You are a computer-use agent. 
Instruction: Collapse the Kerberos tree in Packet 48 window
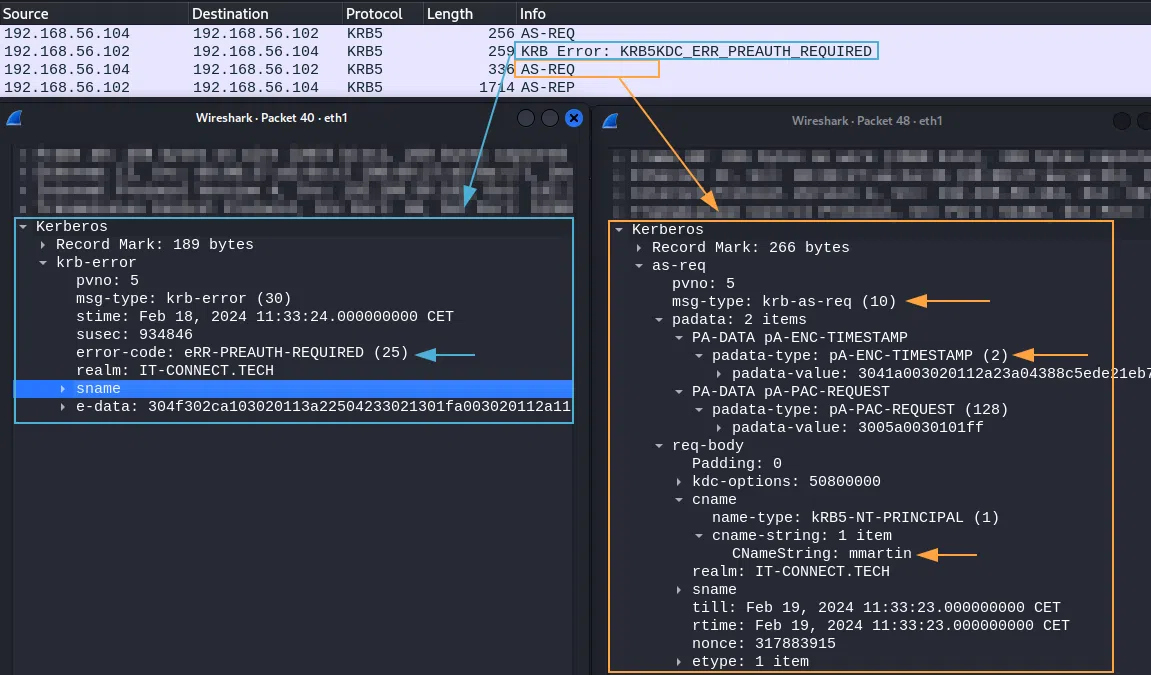click(620, 230)
